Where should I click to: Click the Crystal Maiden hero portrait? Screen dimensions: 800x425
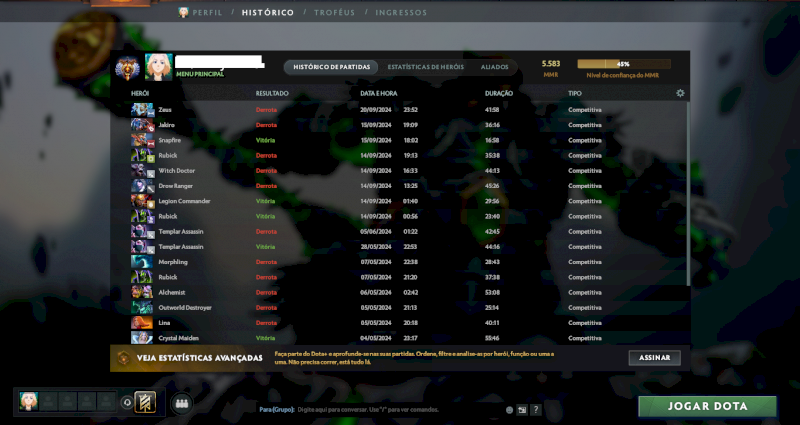coord(142,338)
